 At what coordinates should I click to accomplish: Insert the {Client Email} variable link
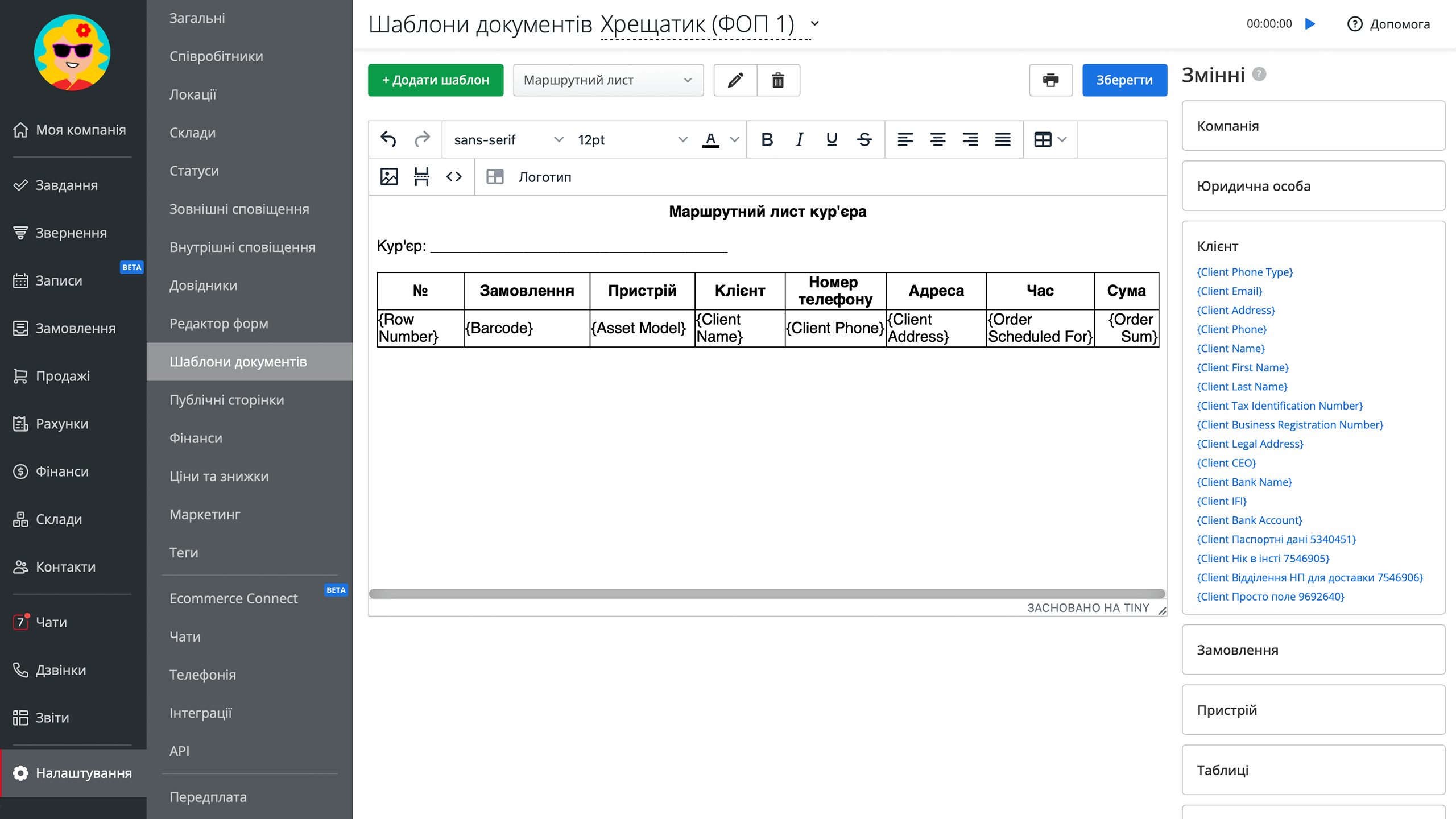click(x=1229, y=291)
